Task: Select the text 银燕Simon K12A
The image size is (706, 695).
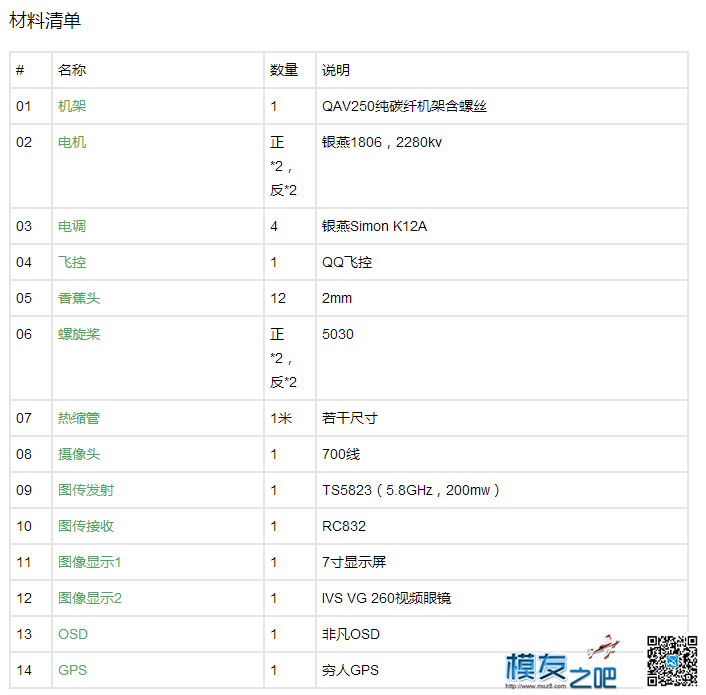Action: (374, 226)
